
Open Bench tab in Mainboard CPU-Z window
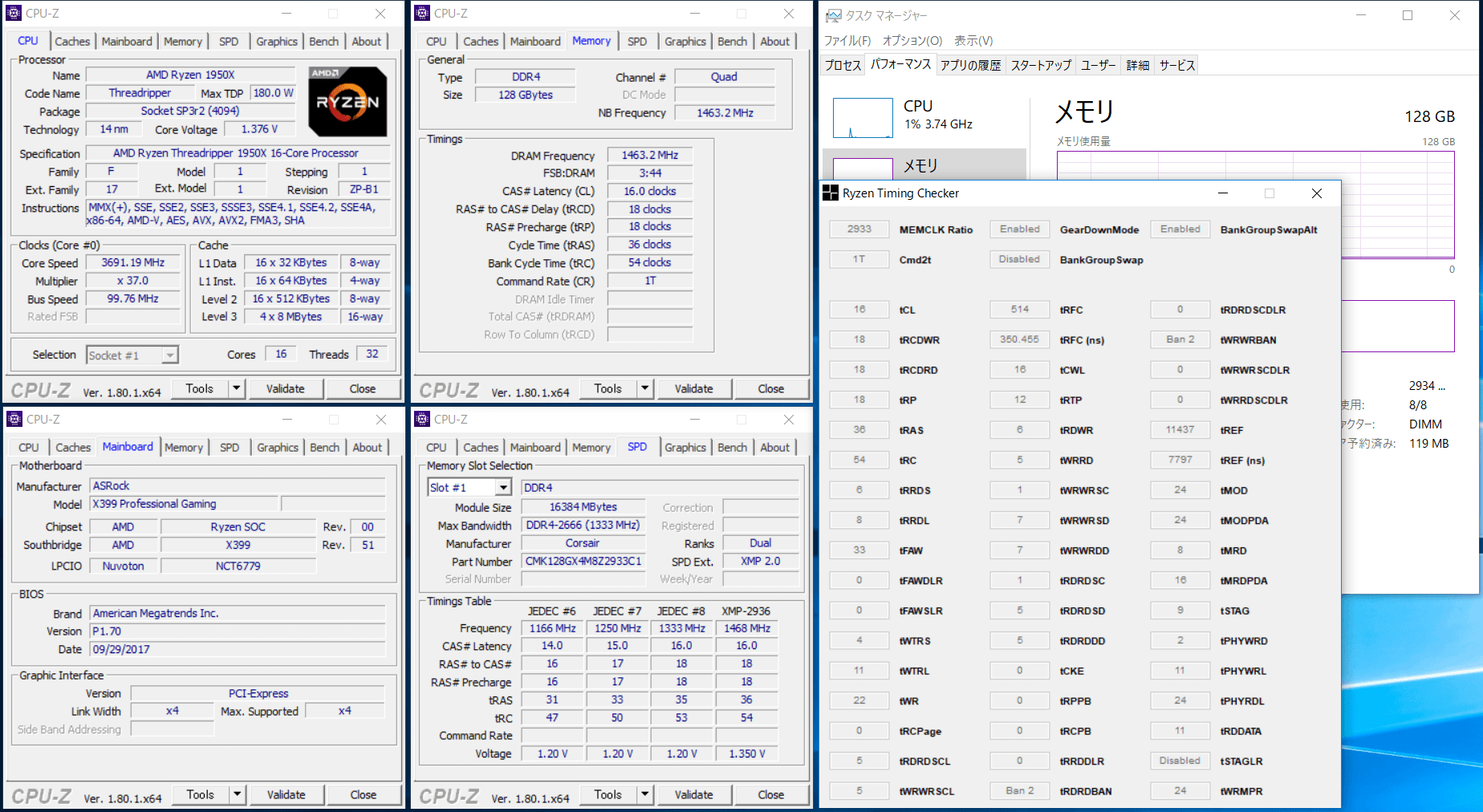pos(325,447)
